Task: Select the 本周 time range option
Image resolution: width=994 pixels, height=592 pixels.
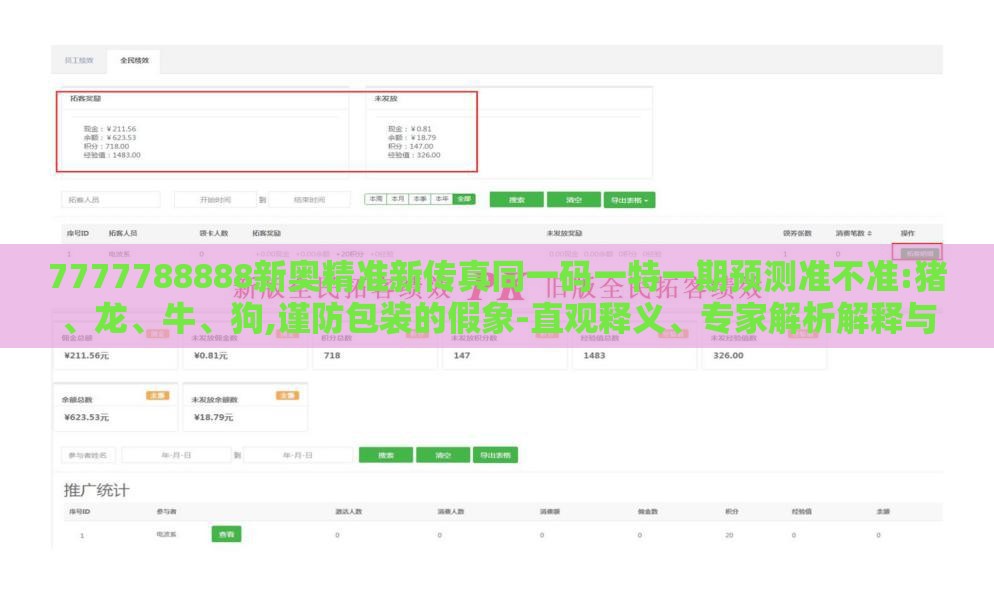Action: (x=376, y=199)
